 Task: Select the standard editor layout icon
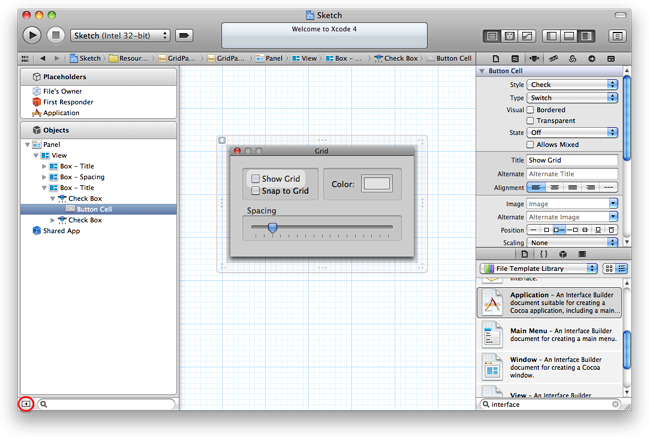pyautogui.click(x=492, y=35)
